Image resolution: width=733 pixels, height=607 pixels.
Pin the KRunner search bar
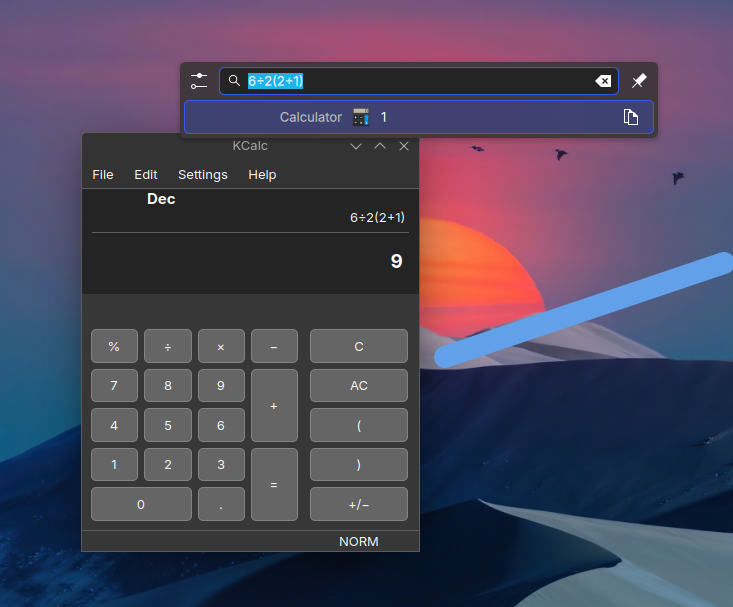tap(639, 81)
